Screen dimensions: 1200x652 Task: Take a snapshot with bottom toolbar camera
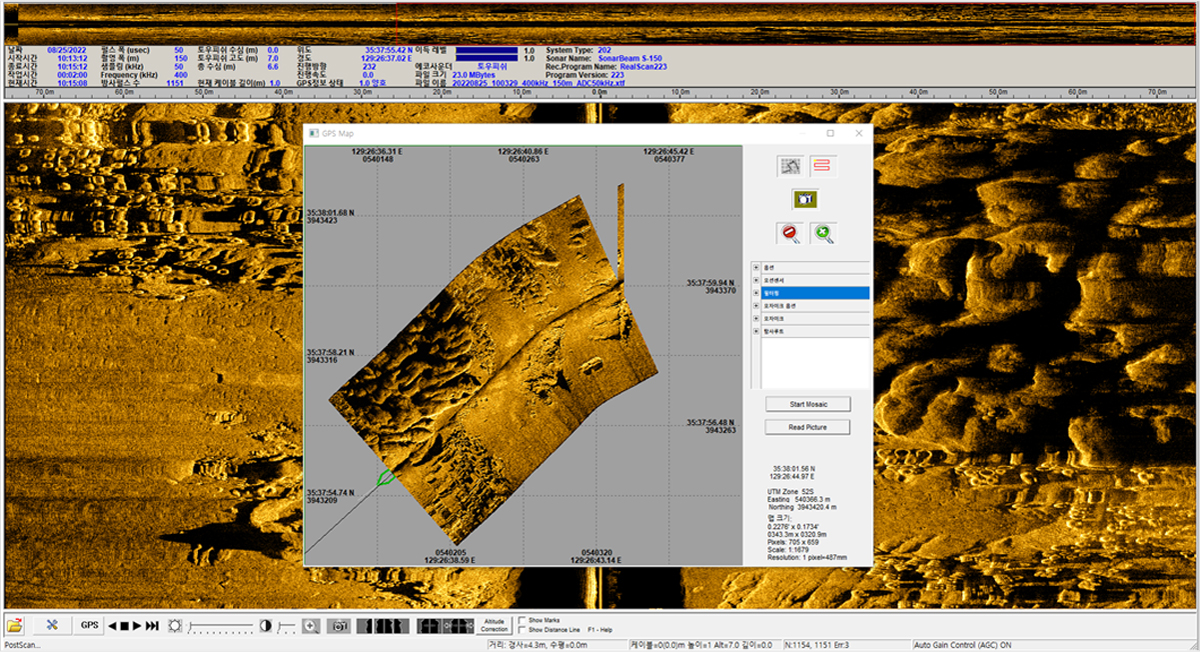[340, 626]
